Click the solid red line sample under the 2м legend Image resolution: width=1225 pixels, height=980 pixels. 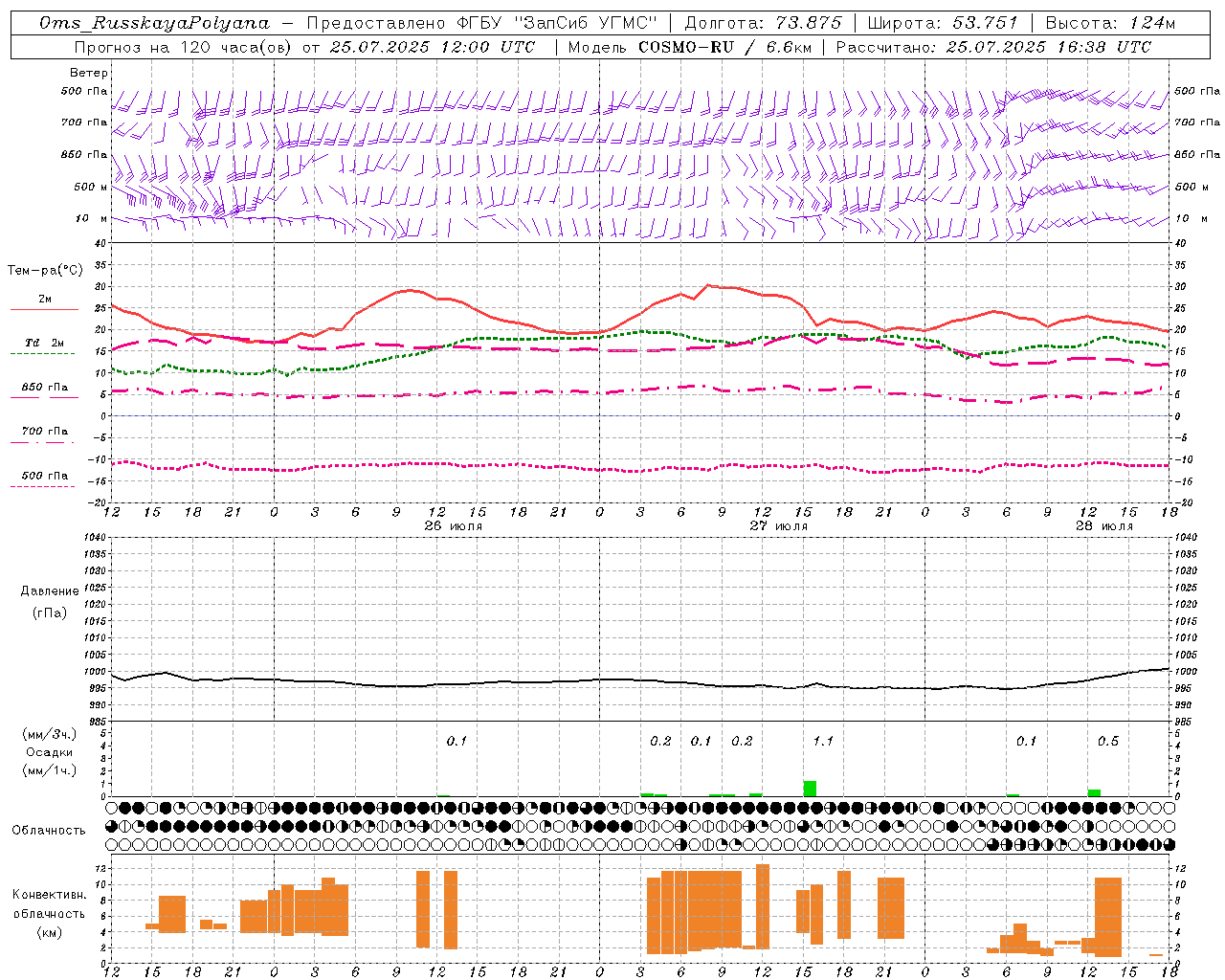[44, 310]
